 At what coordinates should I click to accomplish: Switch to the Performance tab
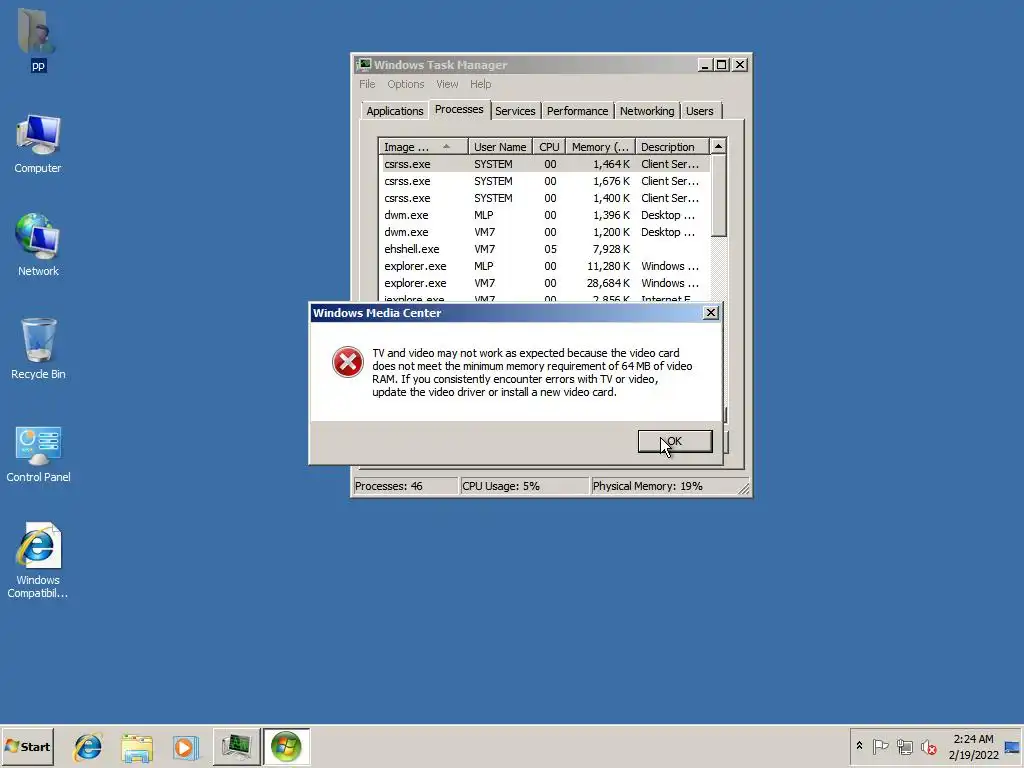point(577,111)
